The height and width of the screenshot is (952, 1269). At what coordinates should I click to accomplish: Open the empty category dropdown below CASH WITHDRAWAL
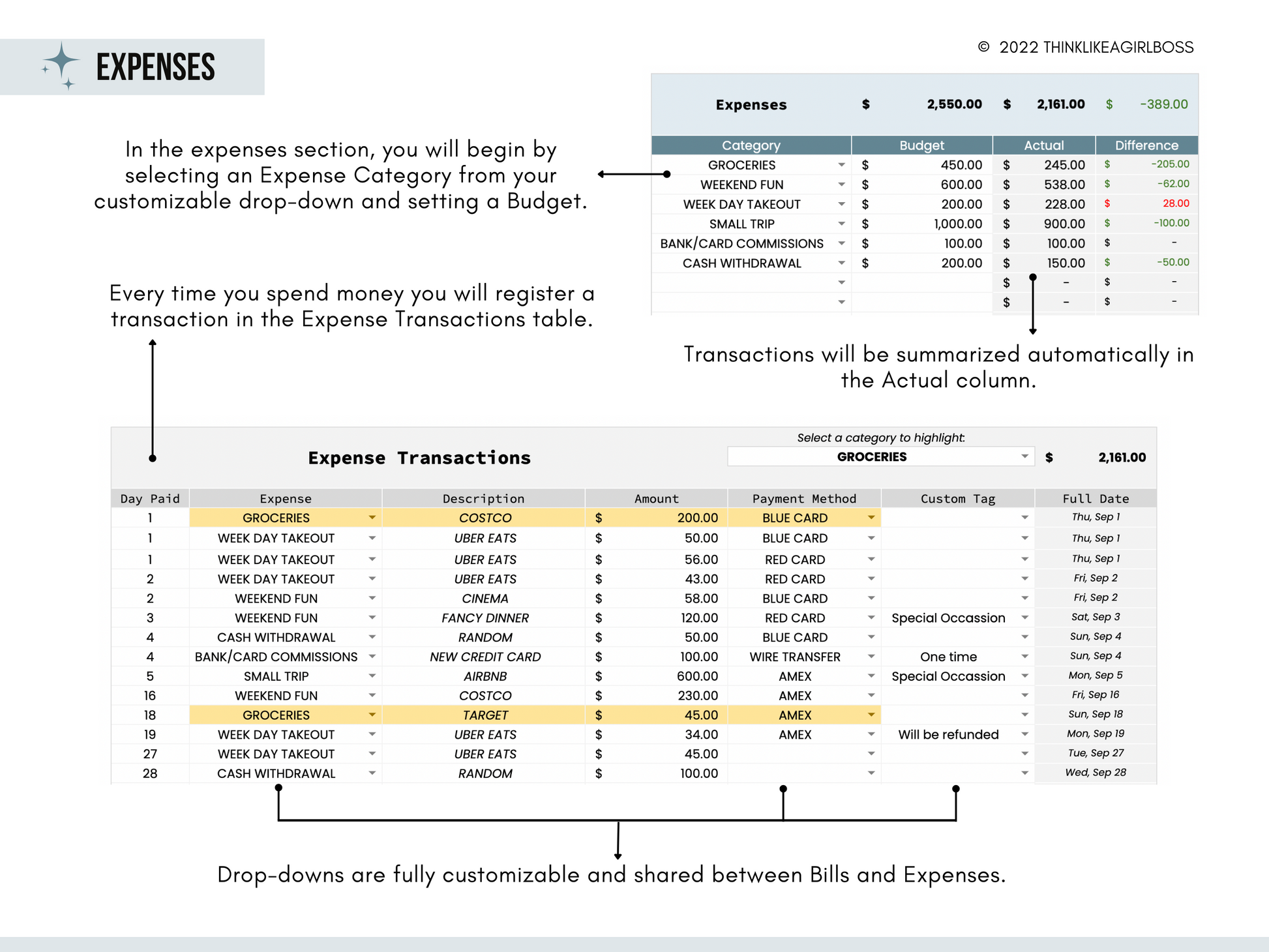841,282
